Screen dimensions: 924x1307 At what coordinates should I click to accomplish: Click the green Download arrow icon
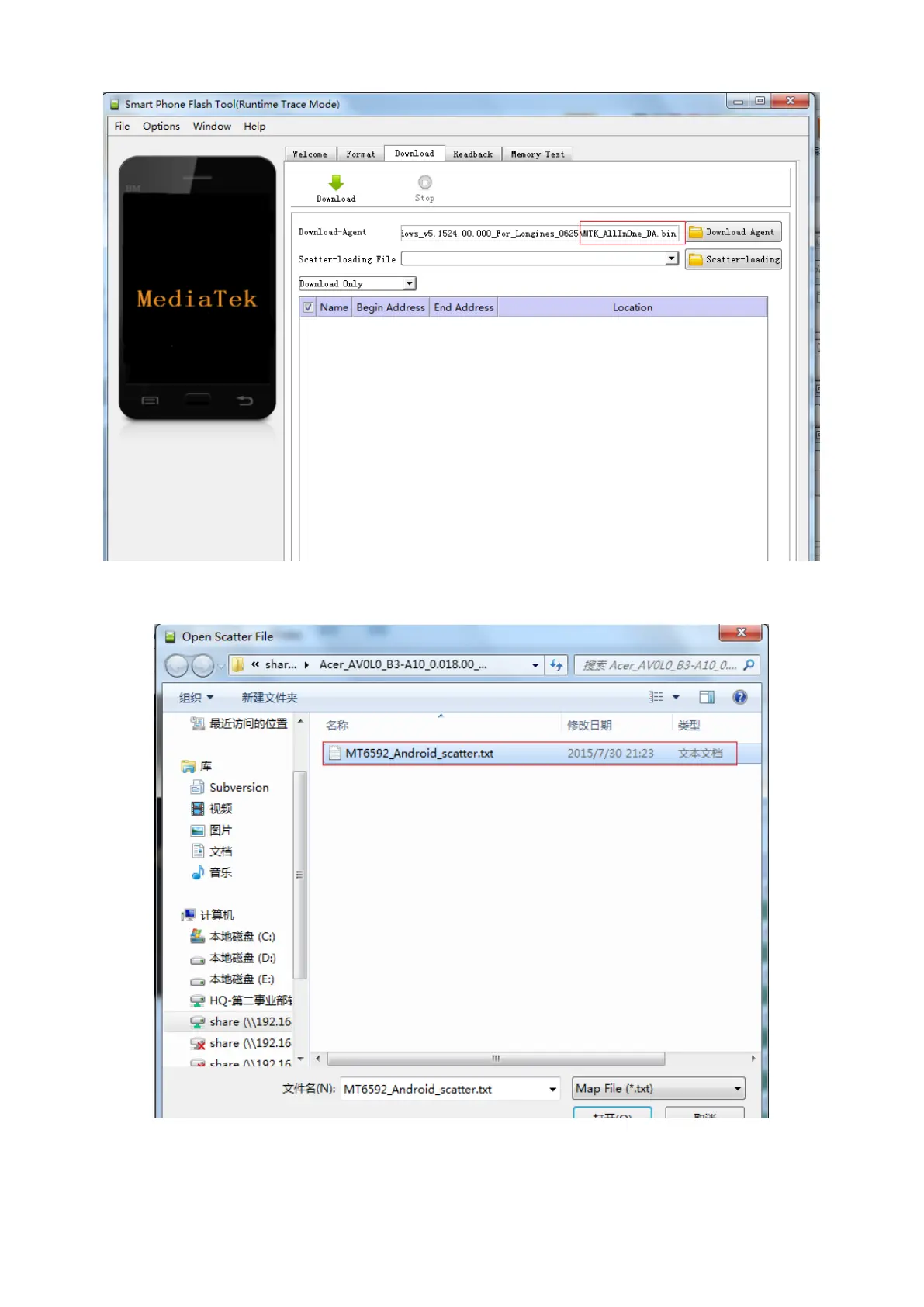coord(336,182)
